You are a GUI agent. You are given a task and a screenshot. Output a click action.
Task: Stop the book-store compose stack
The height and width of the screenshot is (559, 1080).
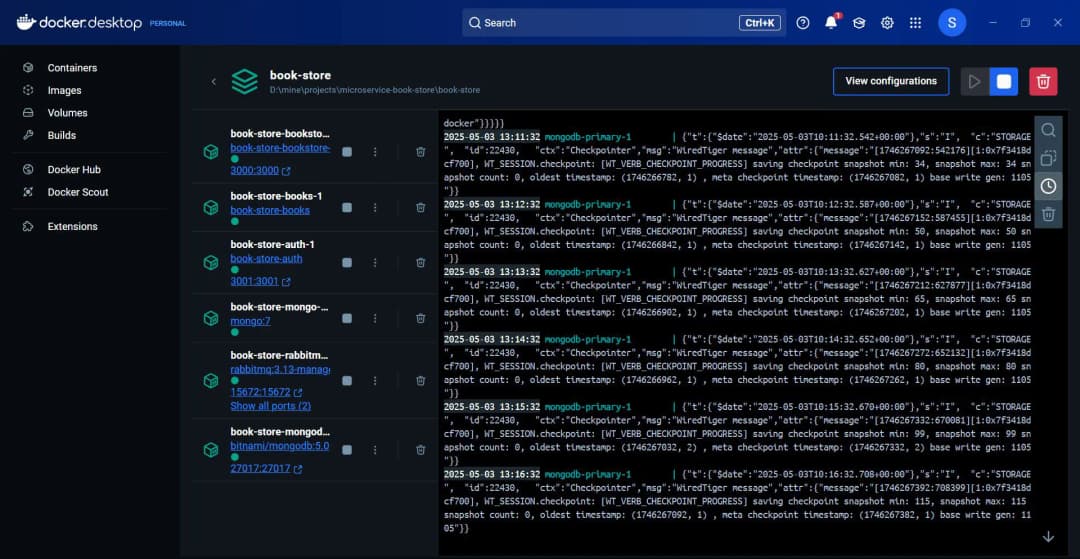click(1004, 82)
